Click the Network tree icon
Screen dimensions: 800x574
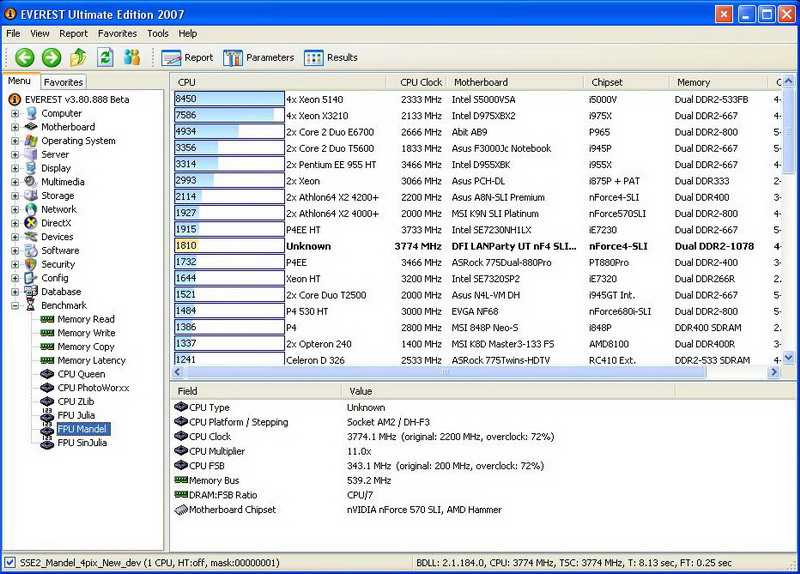pyautogui.click(x=31, y=209)
